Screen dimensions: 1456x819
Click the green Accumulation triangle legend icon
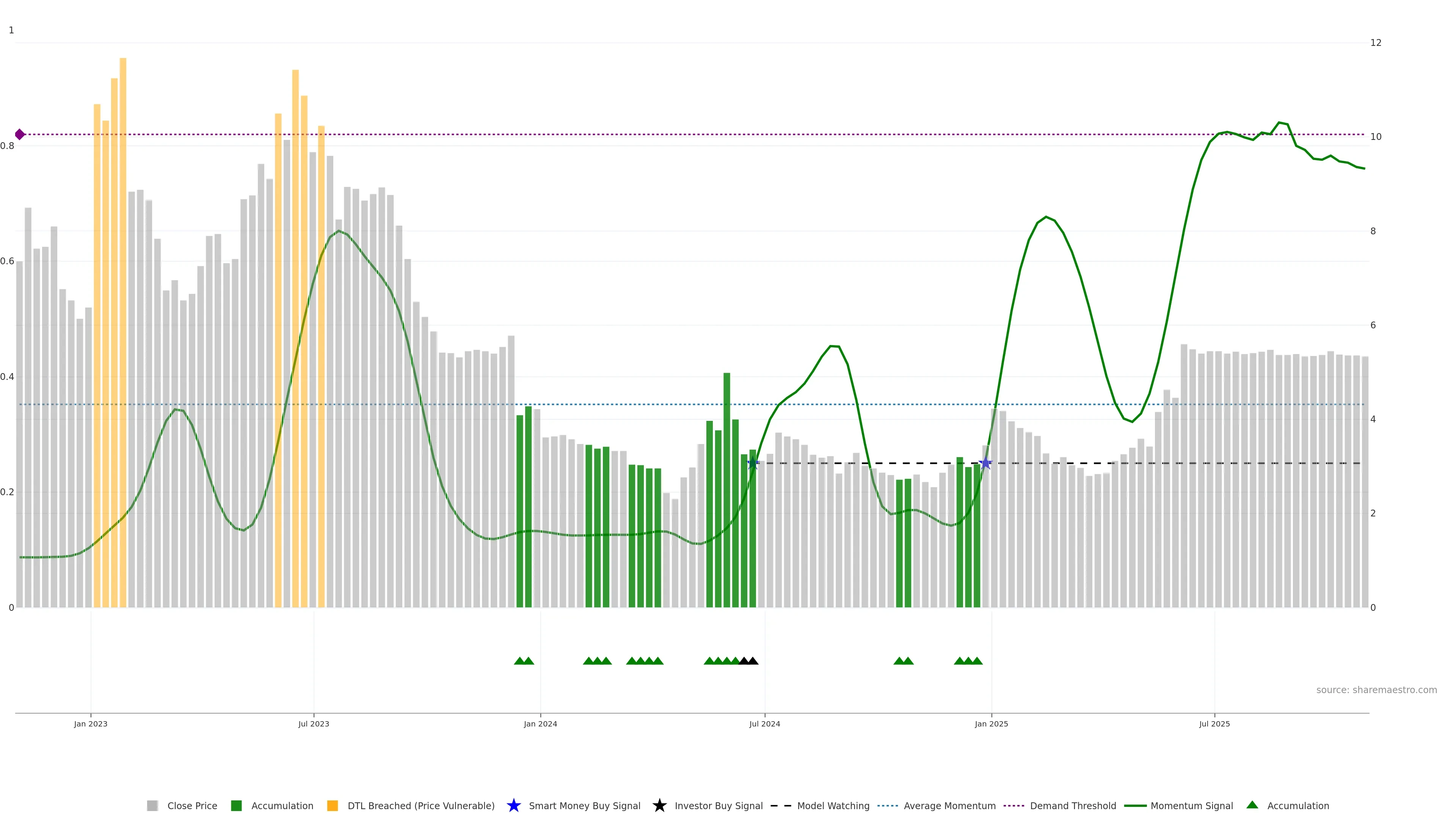point(1252,805)
